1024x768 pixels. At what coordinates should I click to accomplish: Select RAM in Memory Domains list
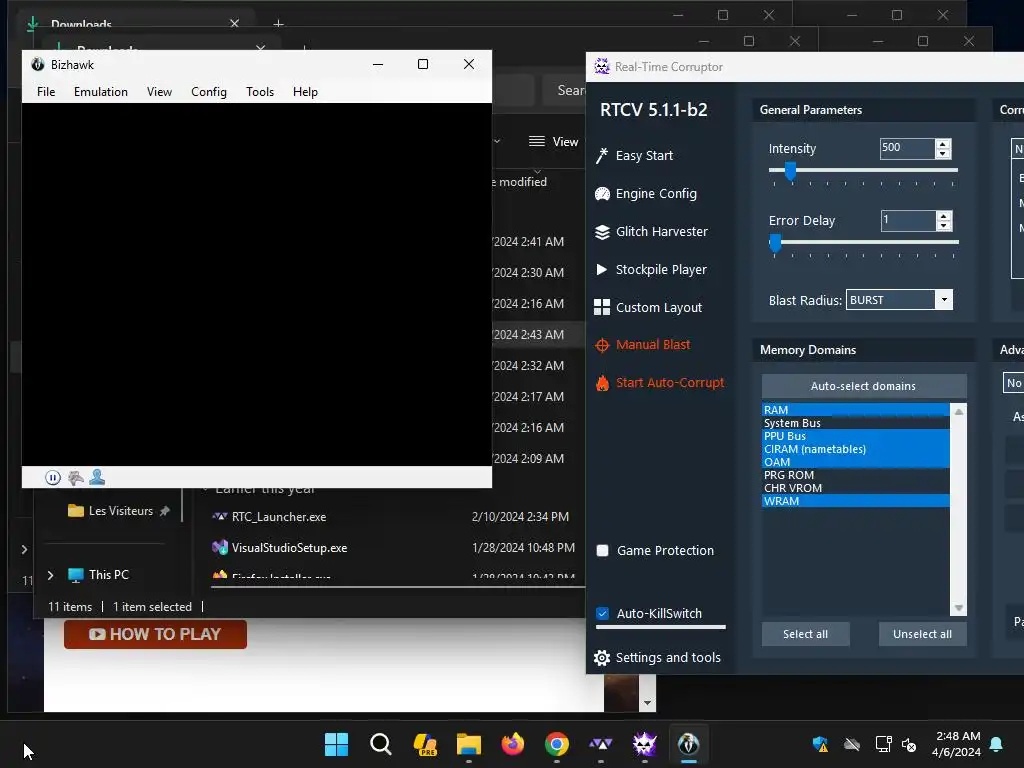[856, 409]
